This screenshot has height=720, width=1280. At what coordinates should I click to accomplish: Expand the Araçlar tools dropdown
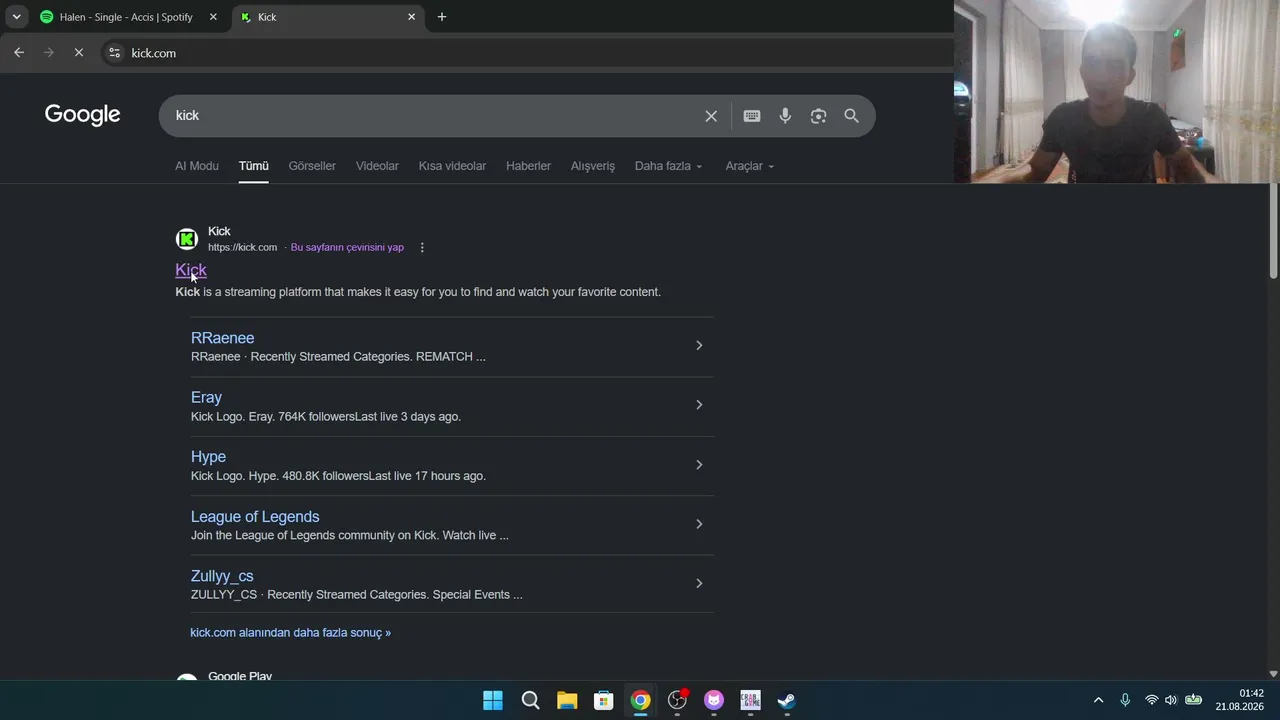coord(749,166)
